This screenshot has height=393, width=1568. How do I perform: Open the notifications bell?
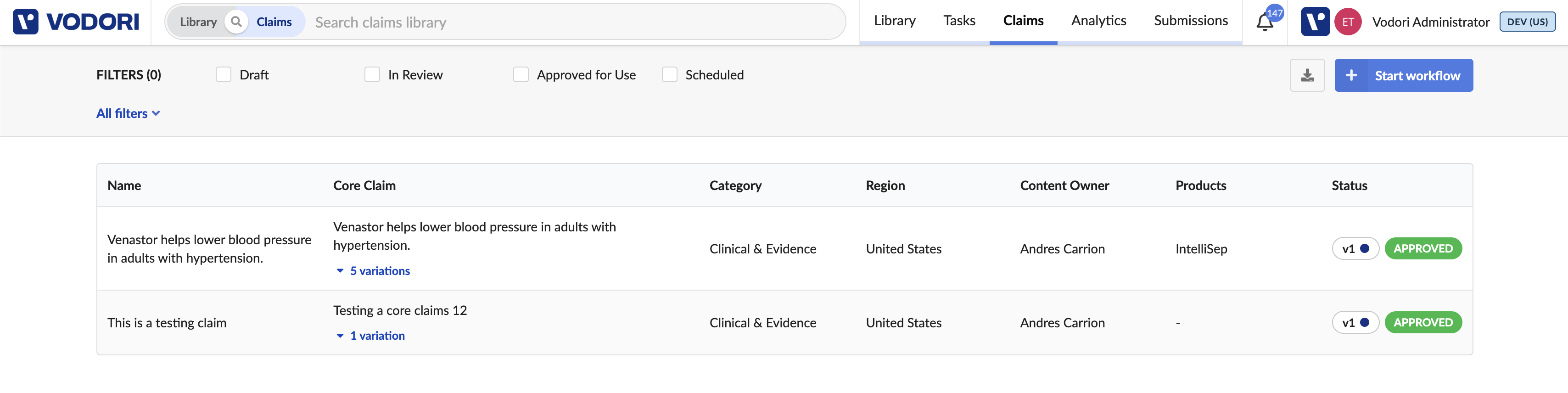click(x=1265, y=22)
